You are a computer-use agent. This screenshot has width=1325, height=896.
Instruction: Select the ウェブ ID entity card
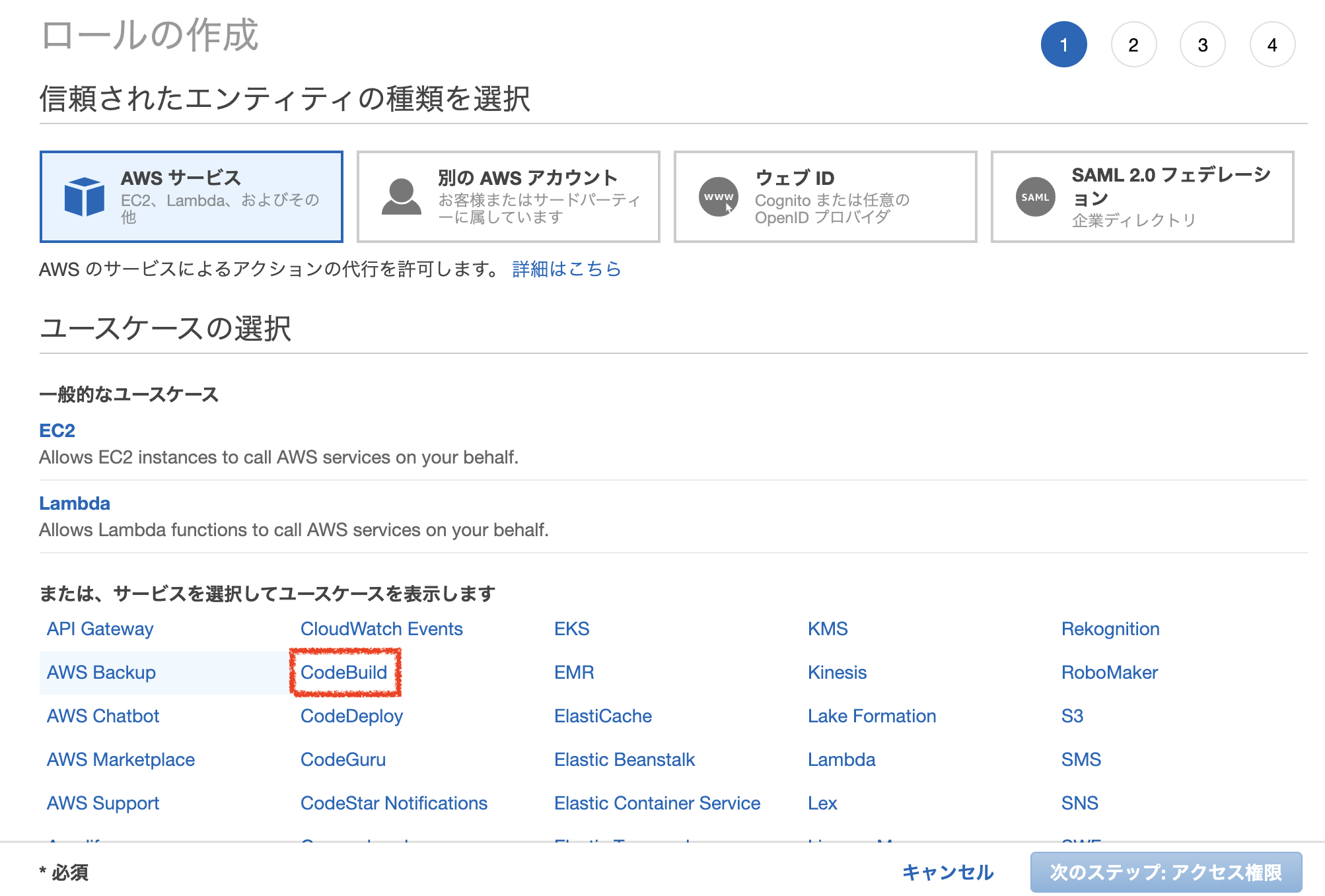pos(826,197)
